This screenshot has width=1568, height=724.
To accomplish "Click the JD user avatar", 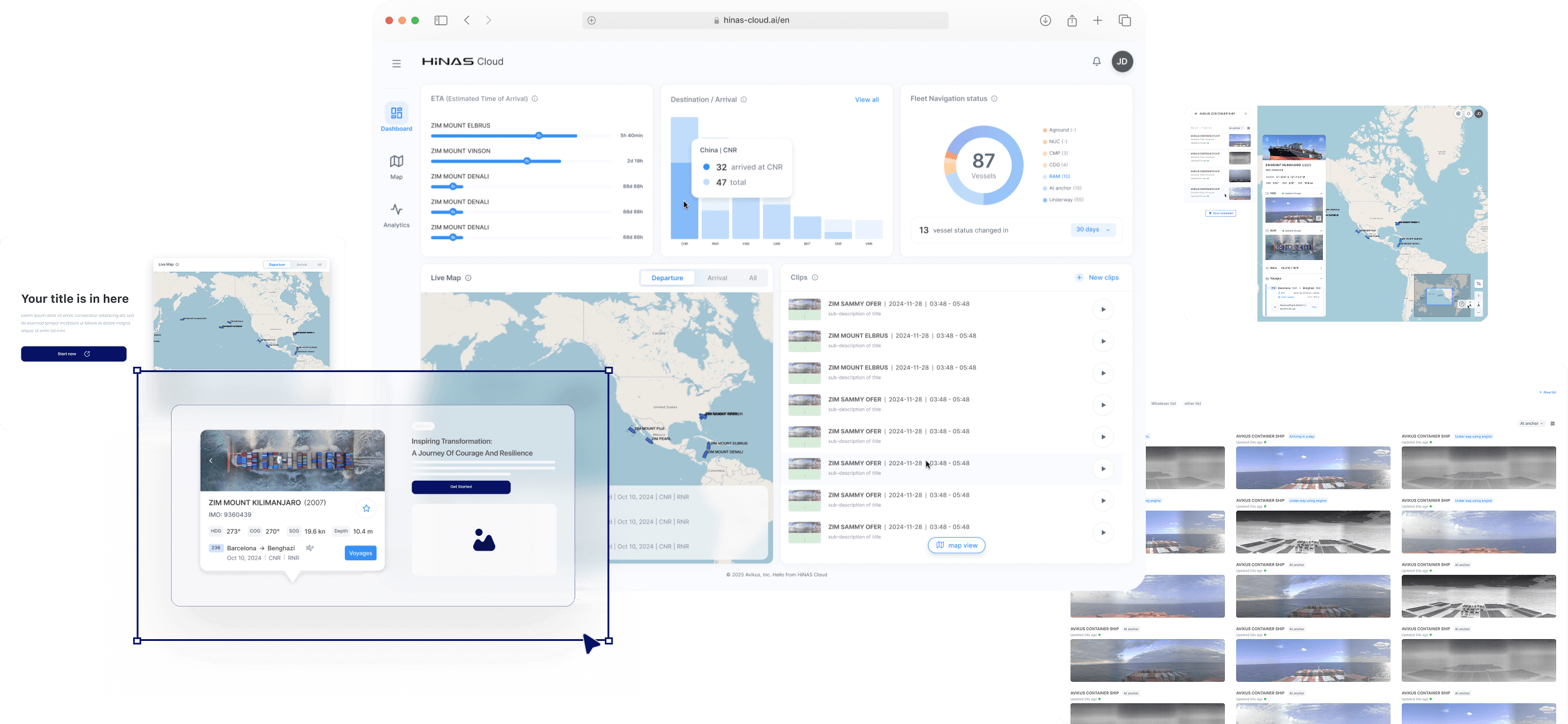I will pos(1122,62).
